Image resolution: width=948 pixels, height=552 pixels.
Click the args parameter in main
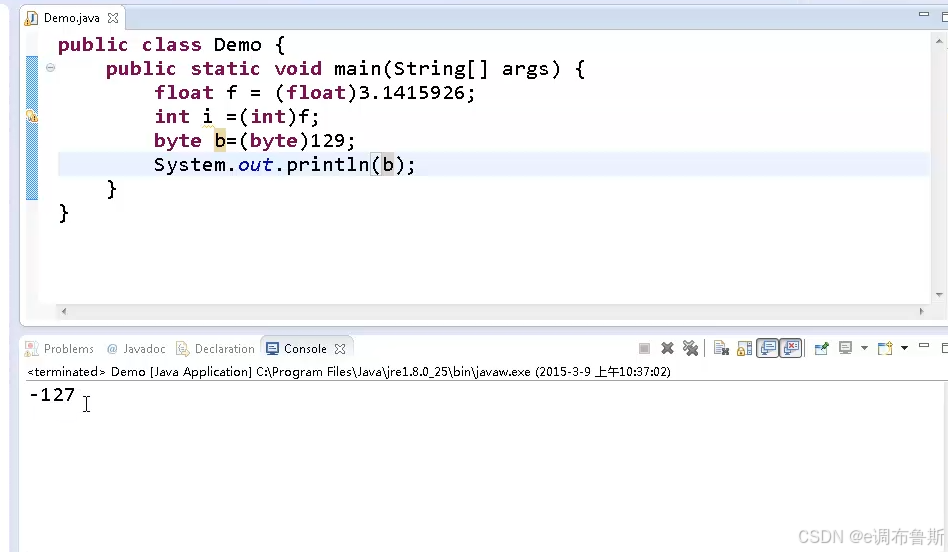coord(525,69)
